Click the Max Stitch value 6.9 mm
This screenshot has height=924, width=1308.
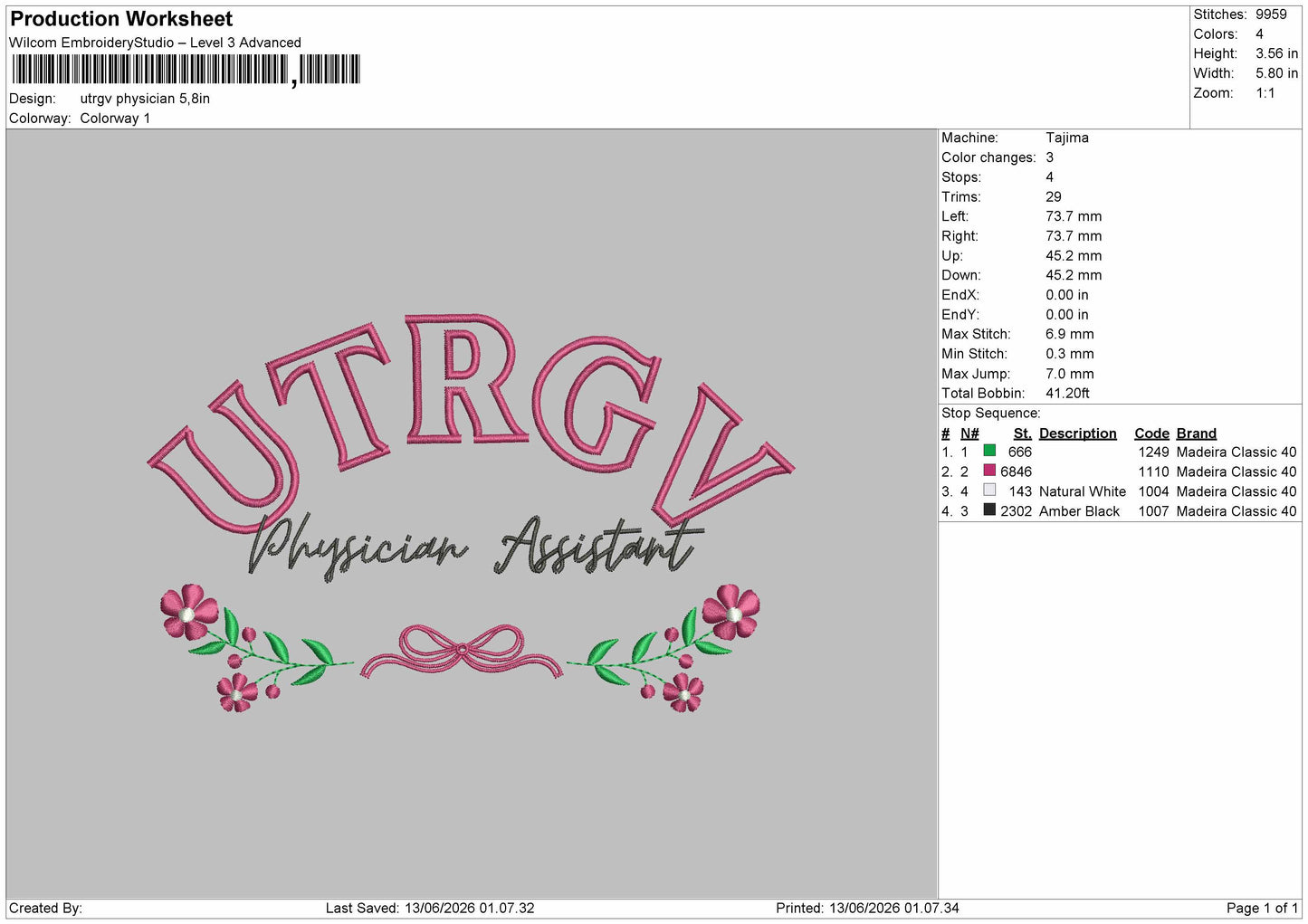(x=1070, y=334)
